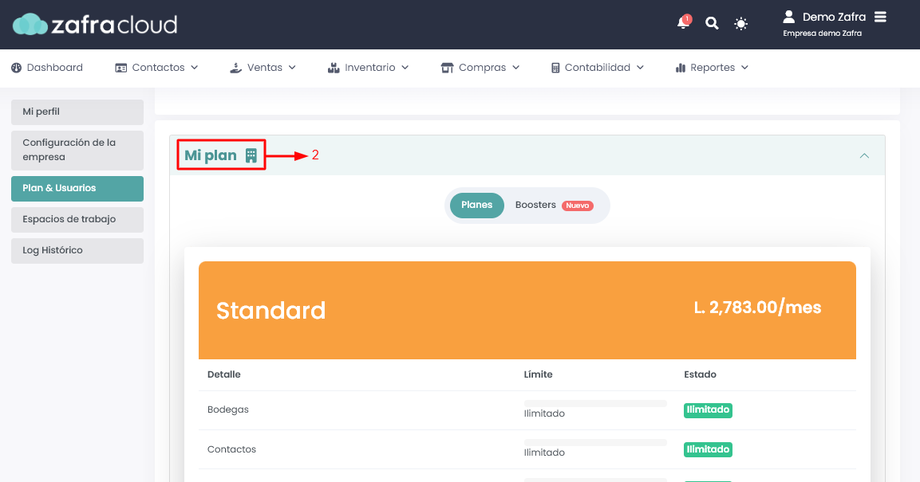Open the hamburger menu icon
The width and height of the screenshot is (920, 482).
(x=880, y=16)
